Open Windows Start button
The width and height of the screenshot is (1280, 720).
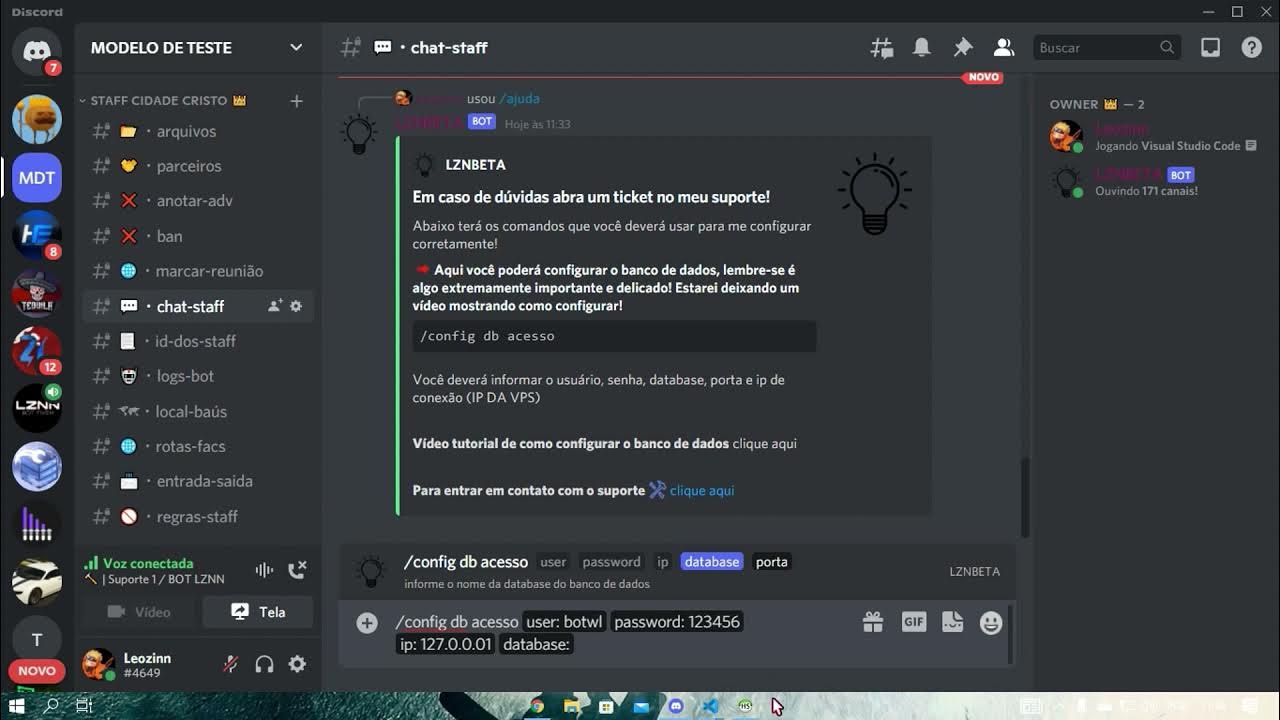pyautogui.click(x=17, y=706)
